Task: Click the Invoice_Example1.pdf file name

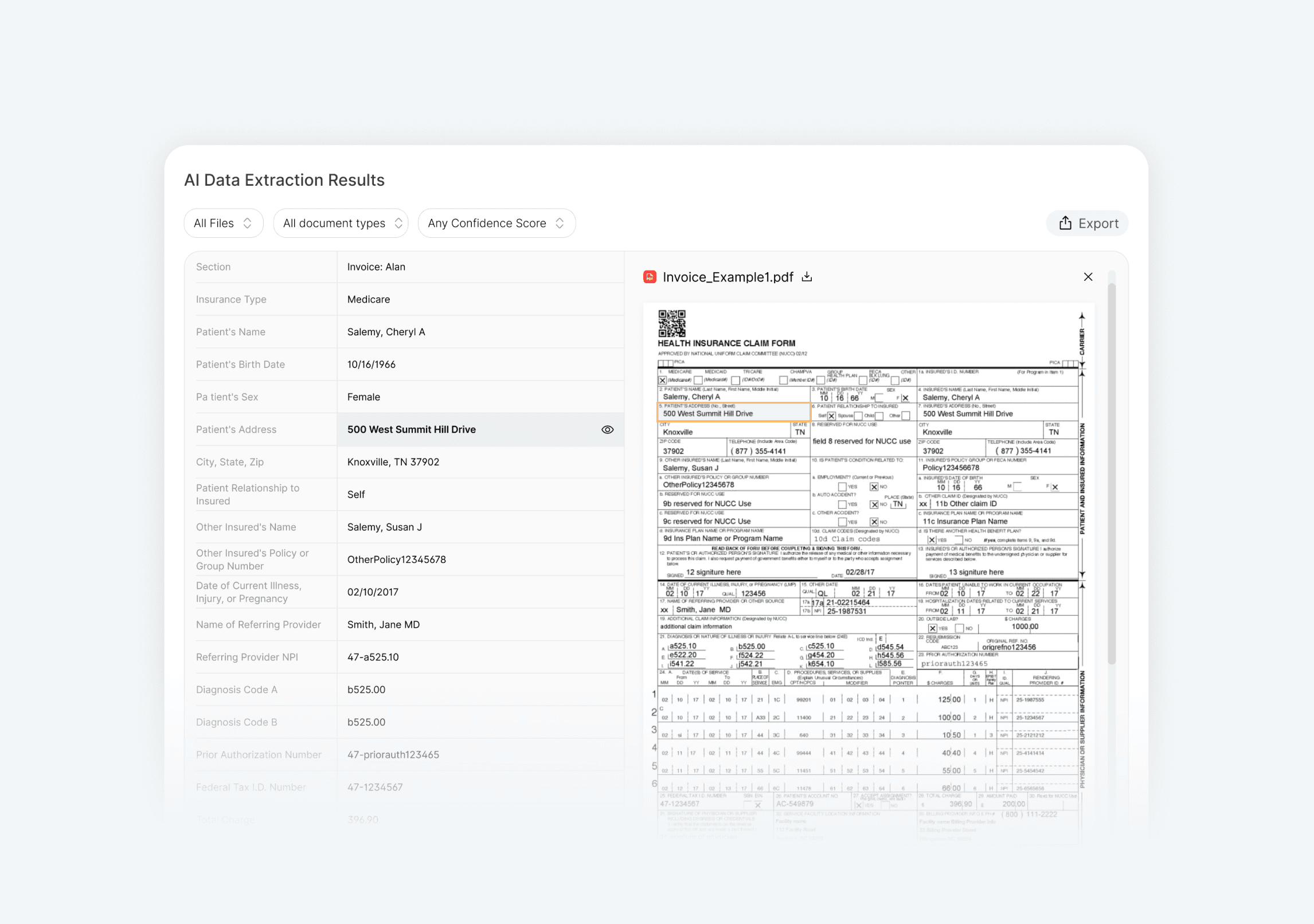Action: point(728,277)
